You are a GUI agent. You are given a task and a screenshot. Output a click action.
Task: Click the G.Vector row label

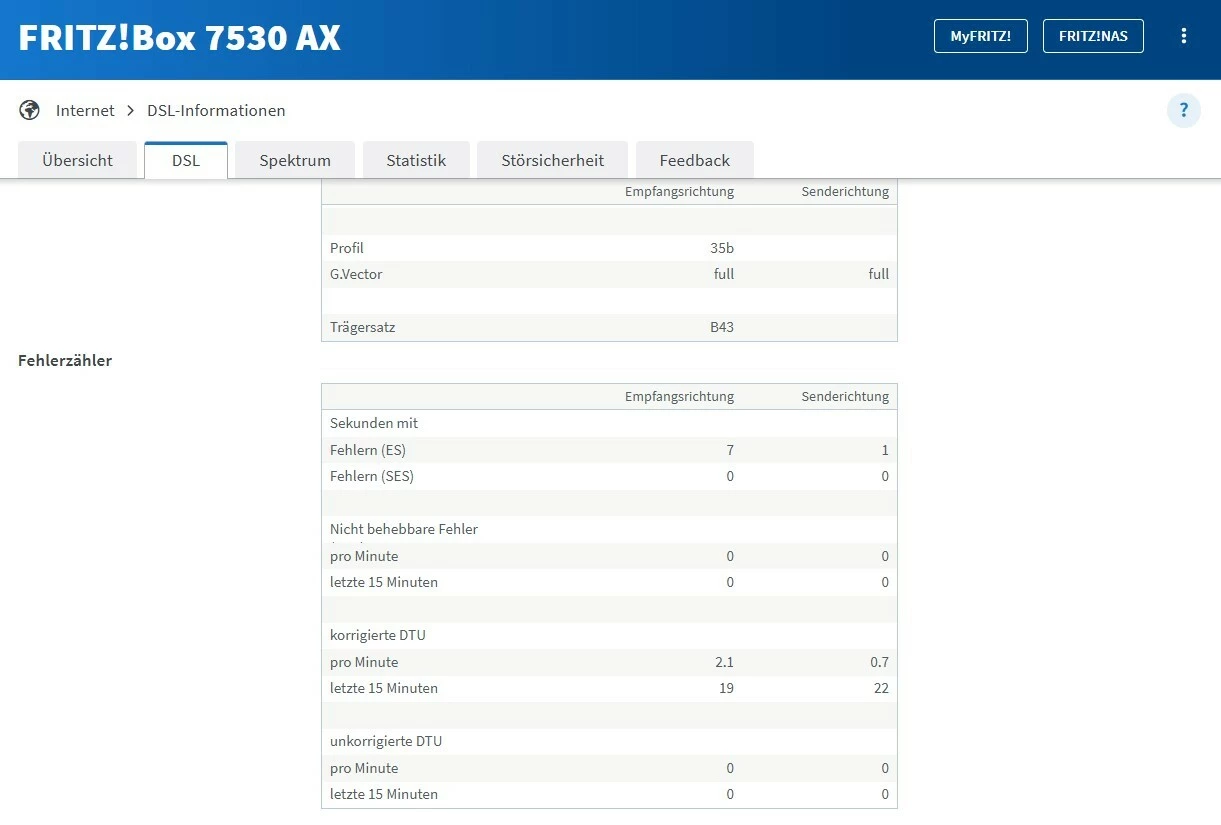356,274
